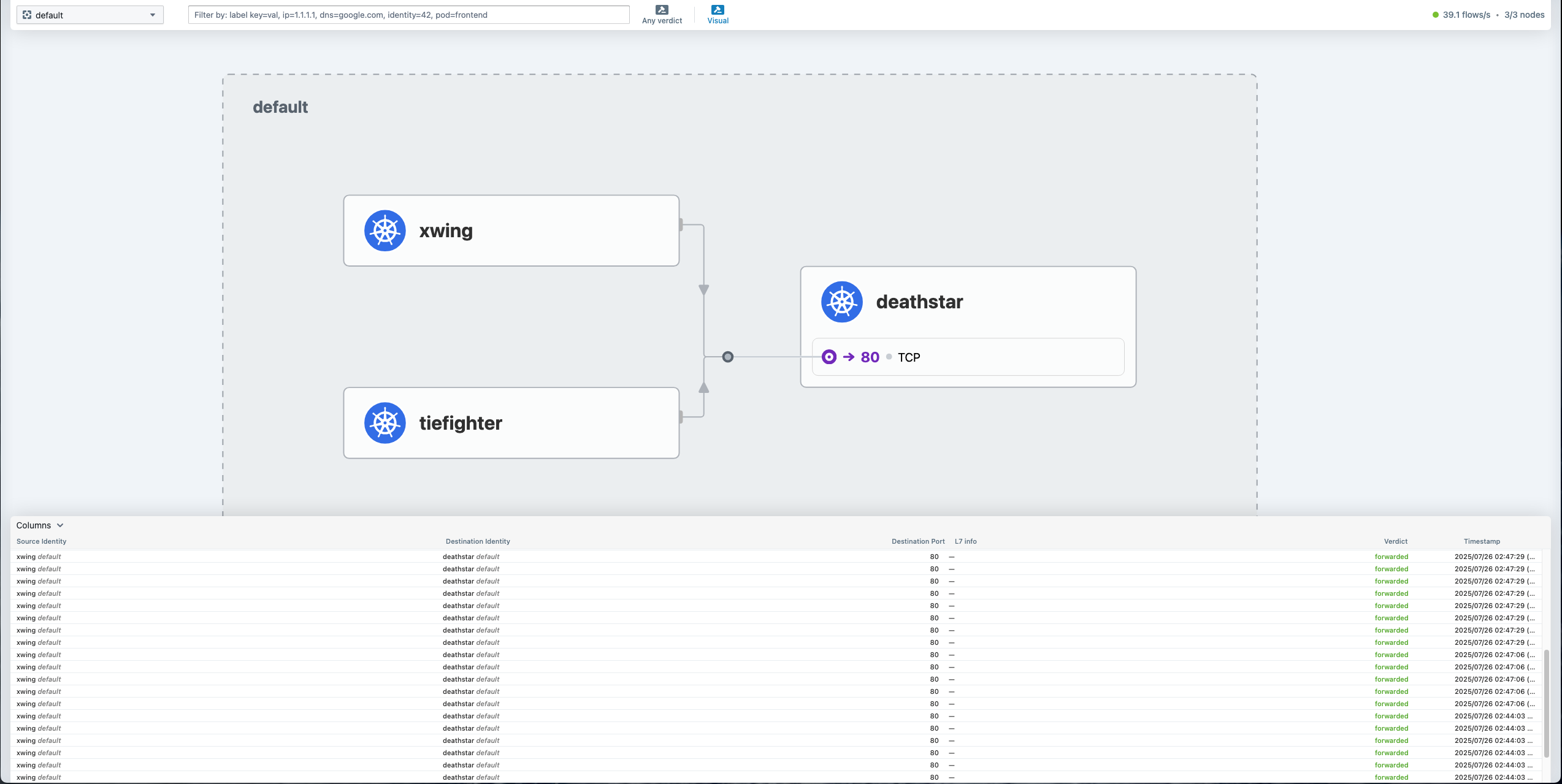Click the Destination Identity column header
The image size is (1562, 784).
pyautogui.click(x=477, y=541)
